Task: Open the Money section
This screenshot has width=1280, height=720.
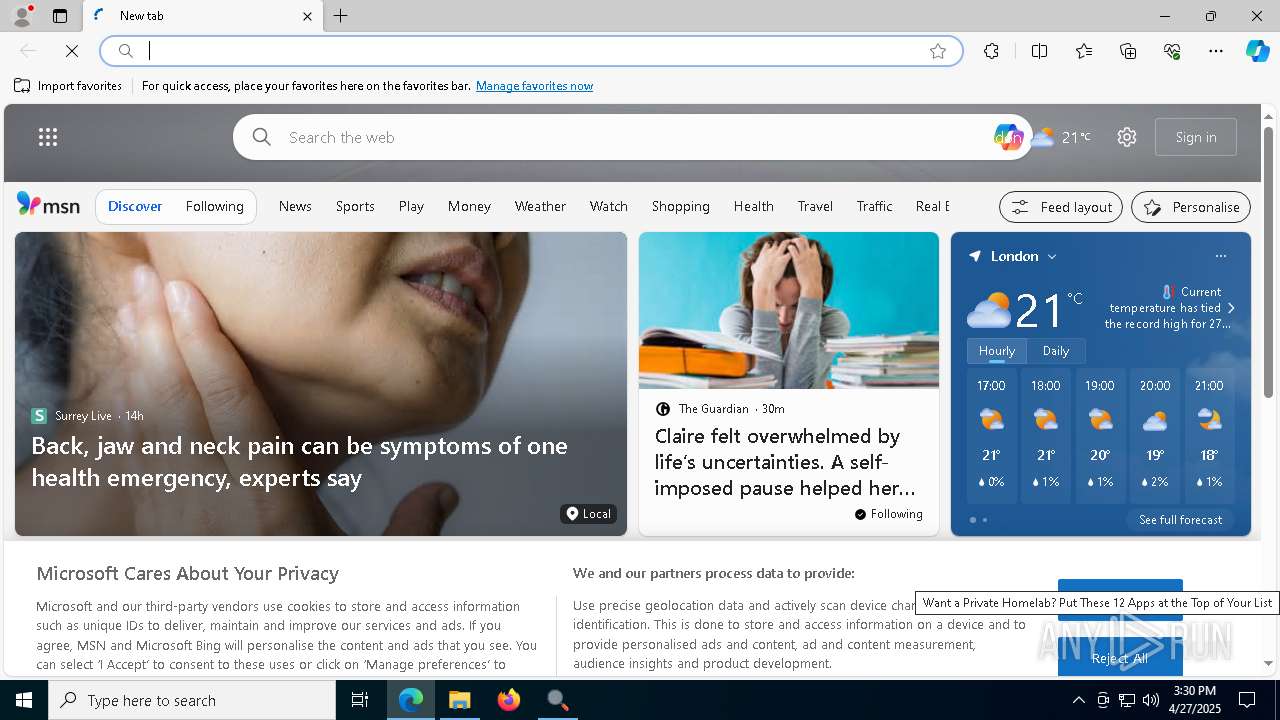Action: point(469,206)
